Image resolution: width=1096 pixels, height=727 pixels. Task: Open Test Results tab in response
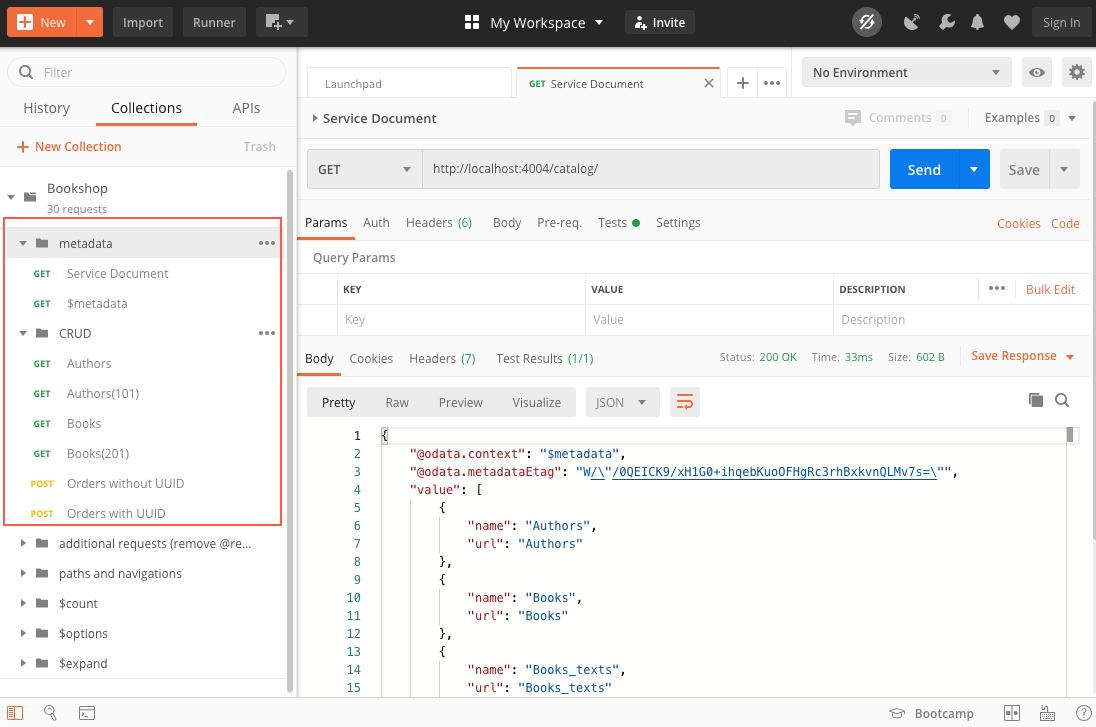coord(545,358)
